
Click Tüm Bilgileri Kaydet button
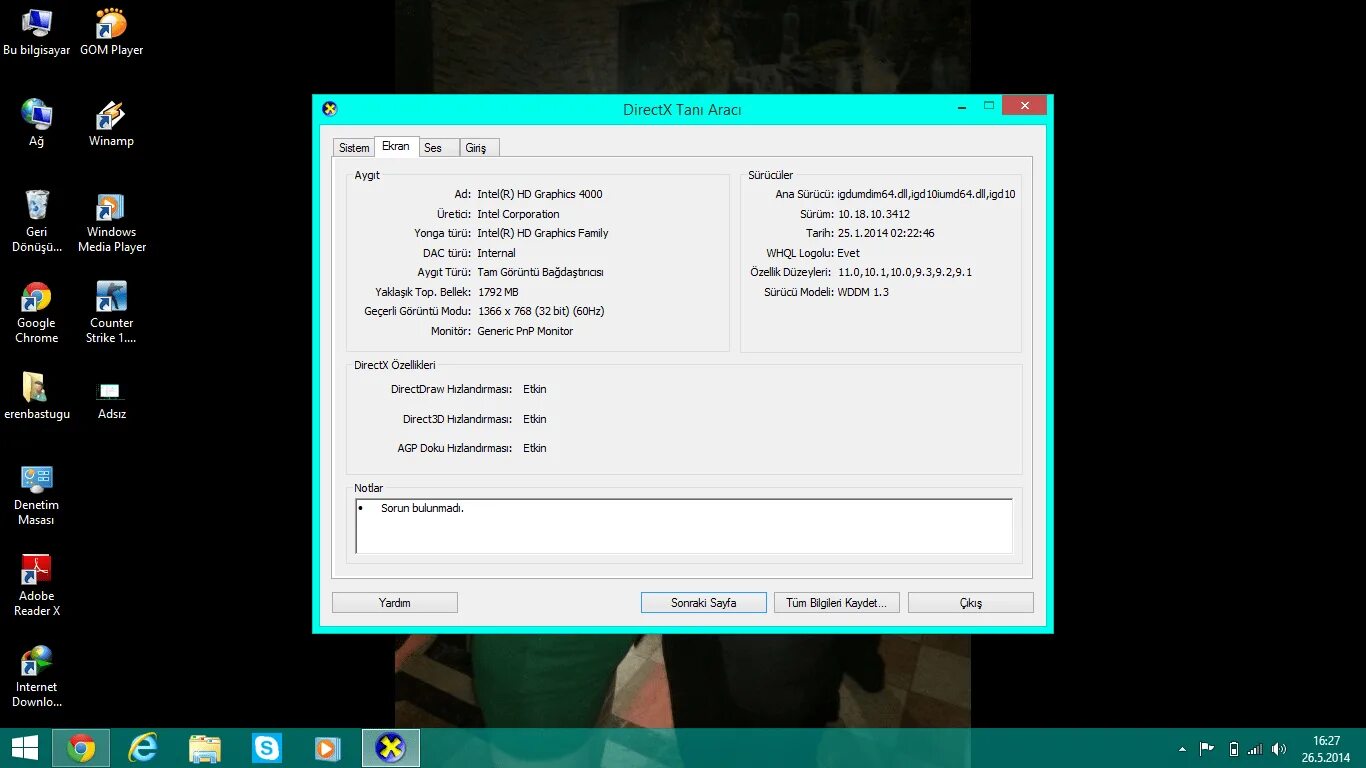837,603
